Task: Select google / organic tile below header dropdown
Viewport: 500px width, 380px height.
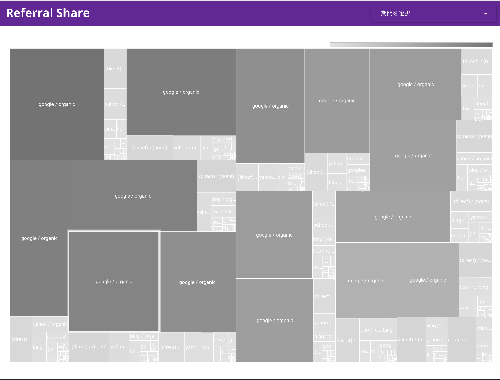Action: [x=415, y=84]
